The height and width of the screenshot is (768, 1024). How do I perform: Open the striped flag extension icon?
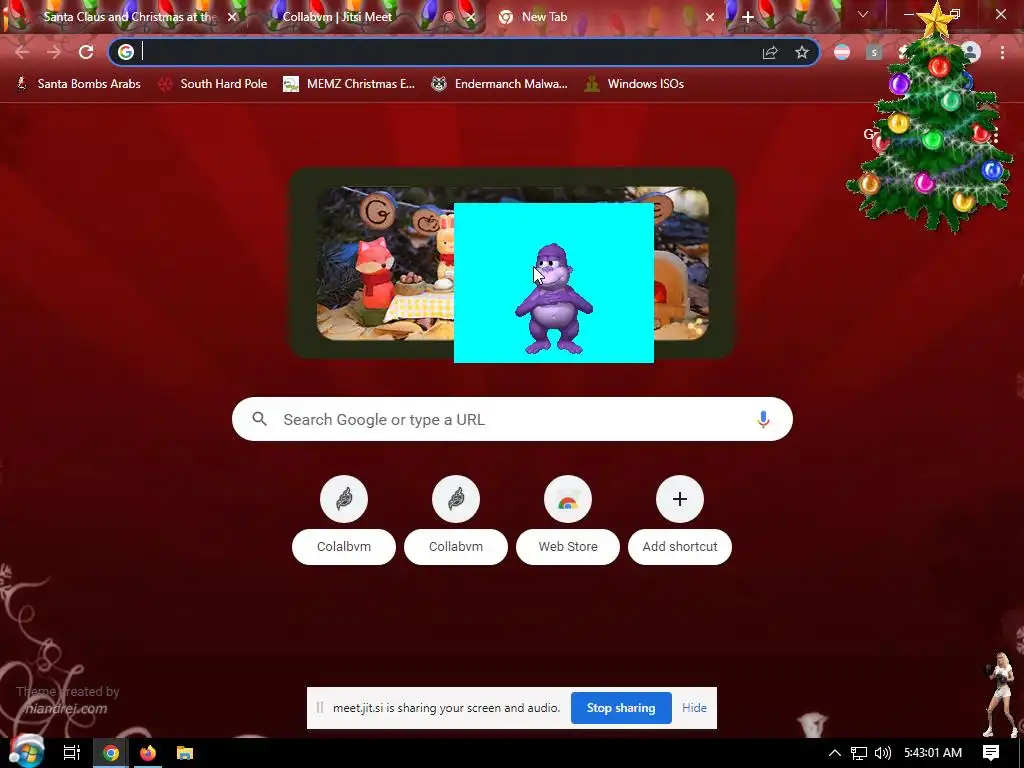pyautogui.click(x=842, y=52)
